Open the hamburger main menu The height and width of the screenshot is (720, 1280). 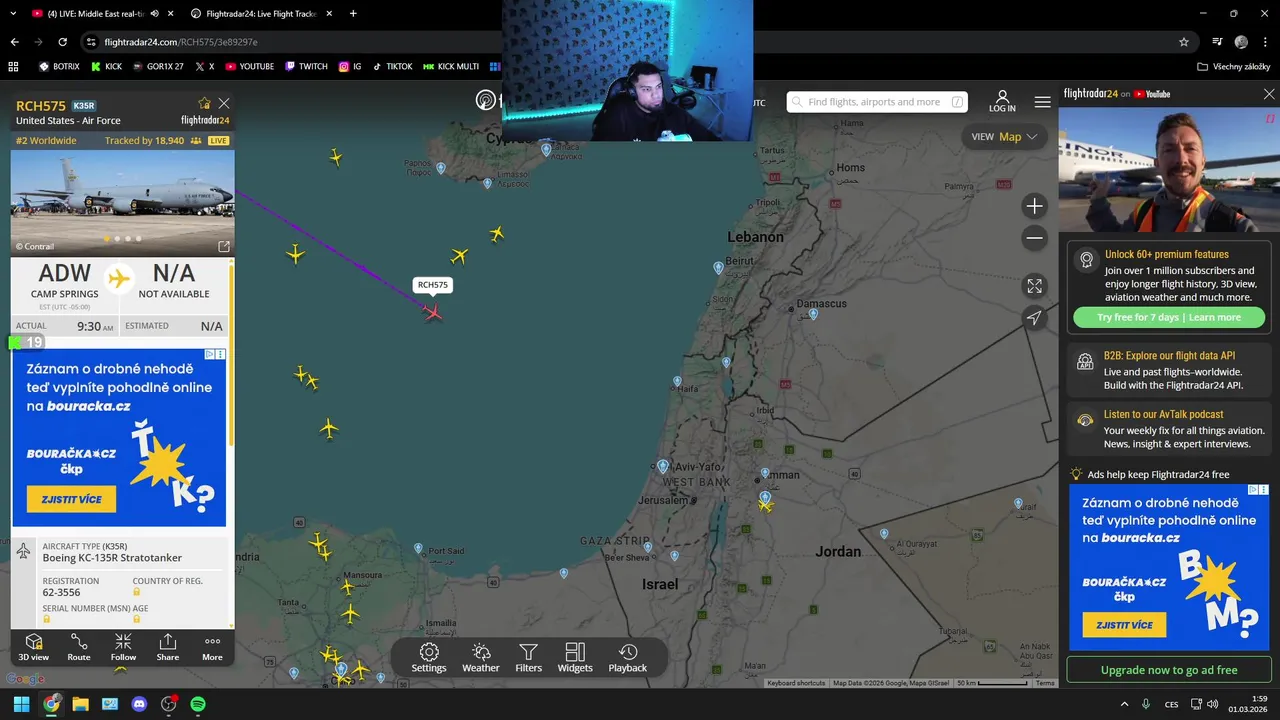[x=1043, y=102]
